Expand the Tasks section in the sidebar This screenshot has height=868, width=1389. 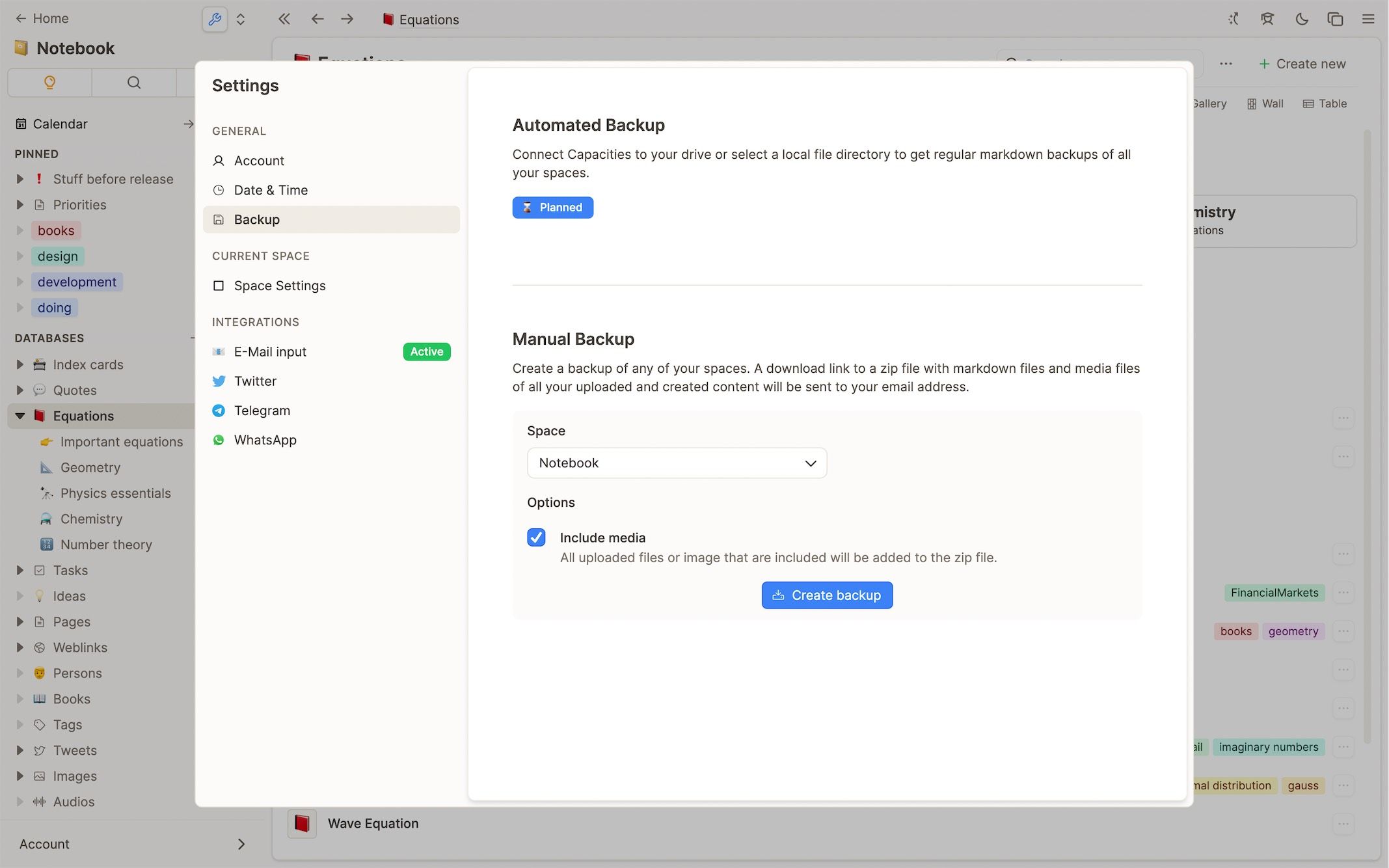19,570
